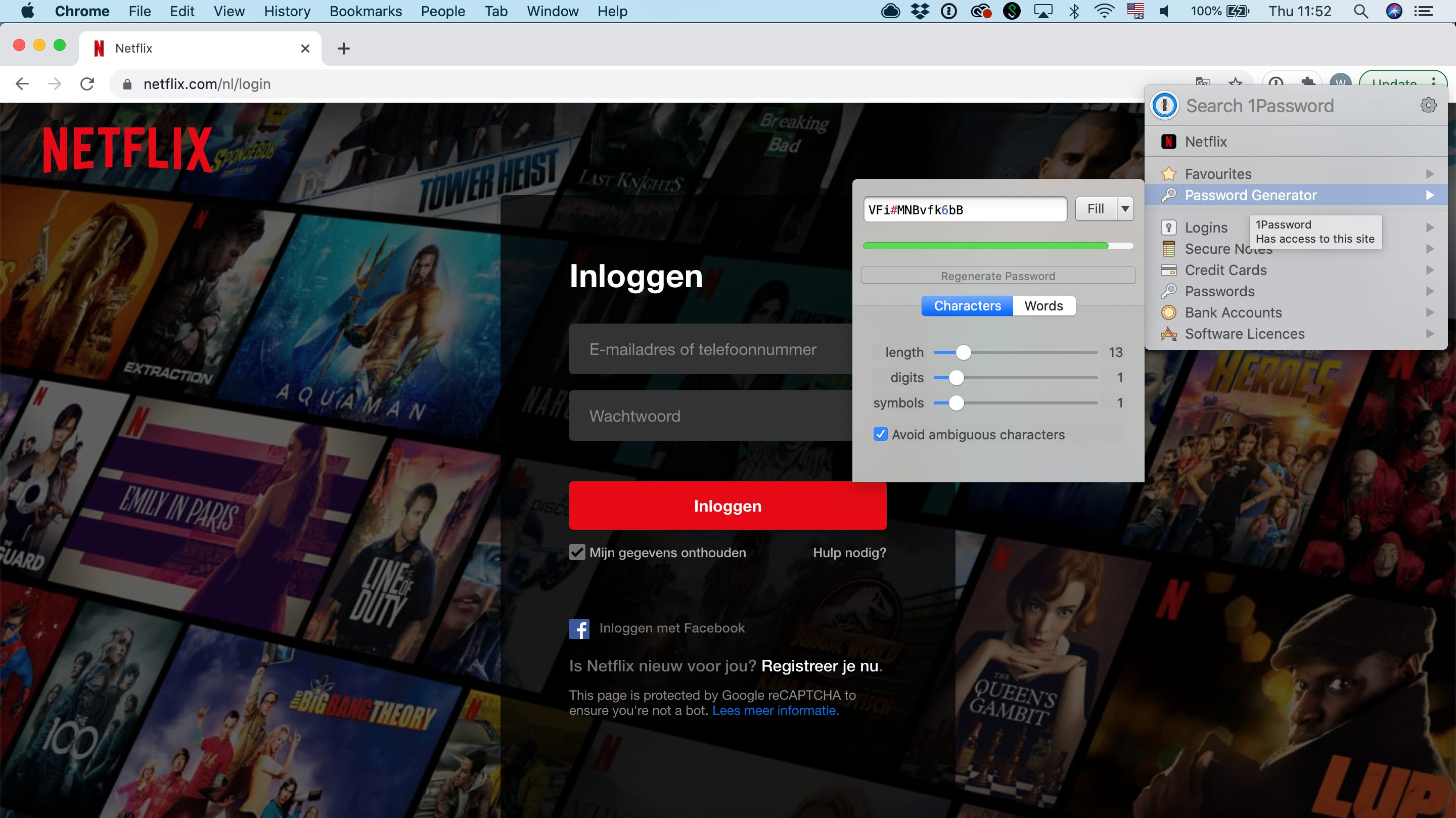Click the Bank Accounts coin icon
The image size is (1456, 818).
click(1168, 312)
